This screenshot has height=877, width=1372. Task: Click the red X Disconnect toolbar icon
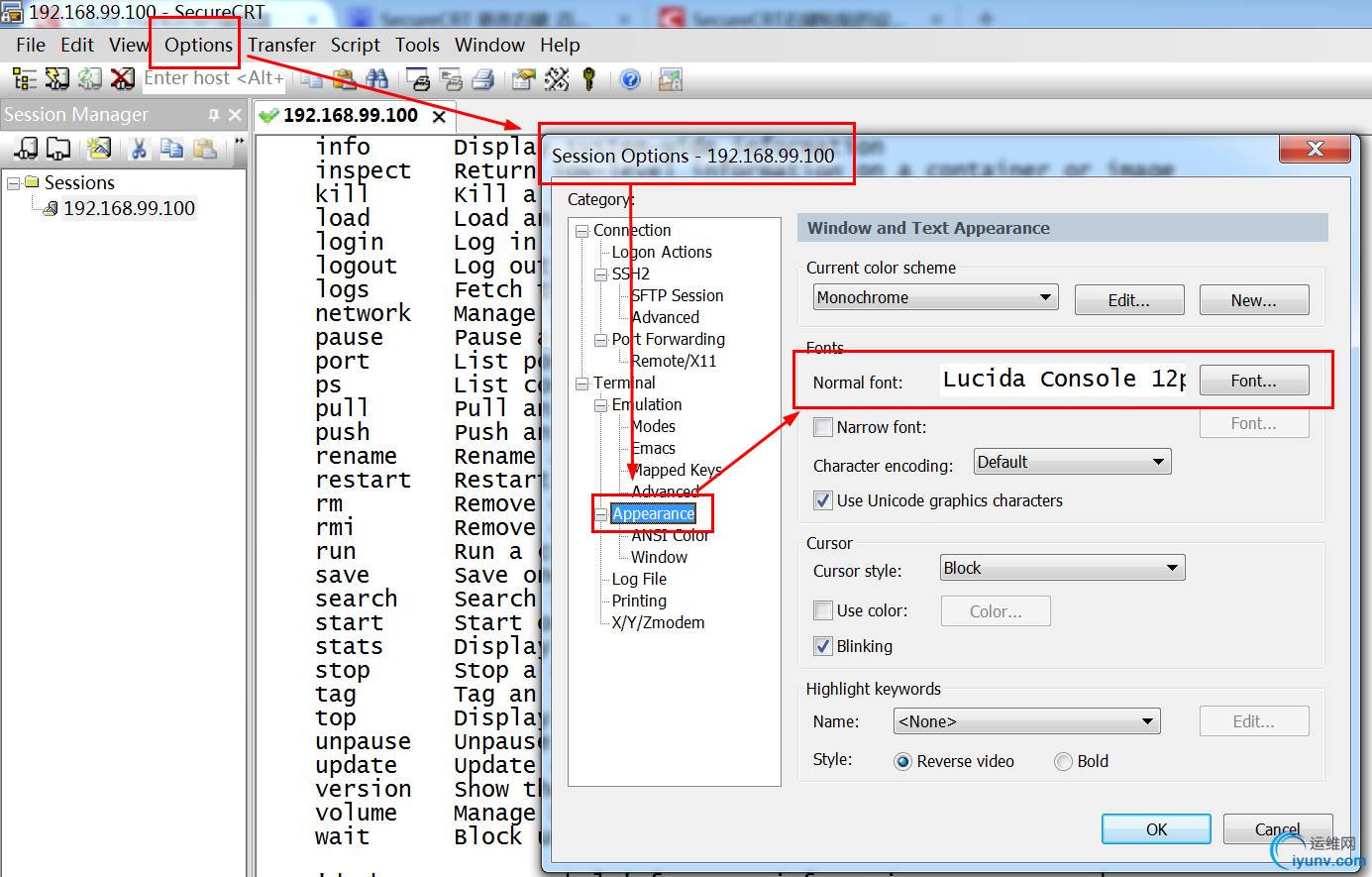123,79
